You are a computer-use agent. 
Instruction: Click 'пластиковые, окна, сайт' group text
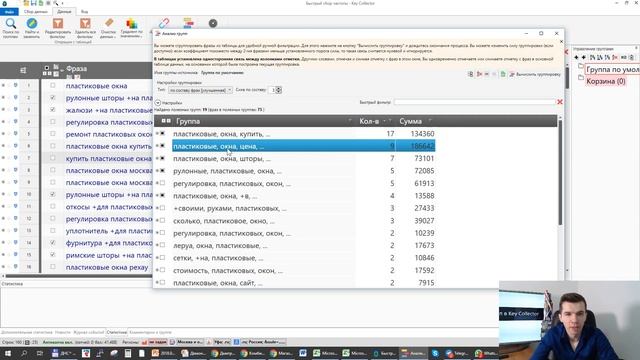tap(218, 282)
